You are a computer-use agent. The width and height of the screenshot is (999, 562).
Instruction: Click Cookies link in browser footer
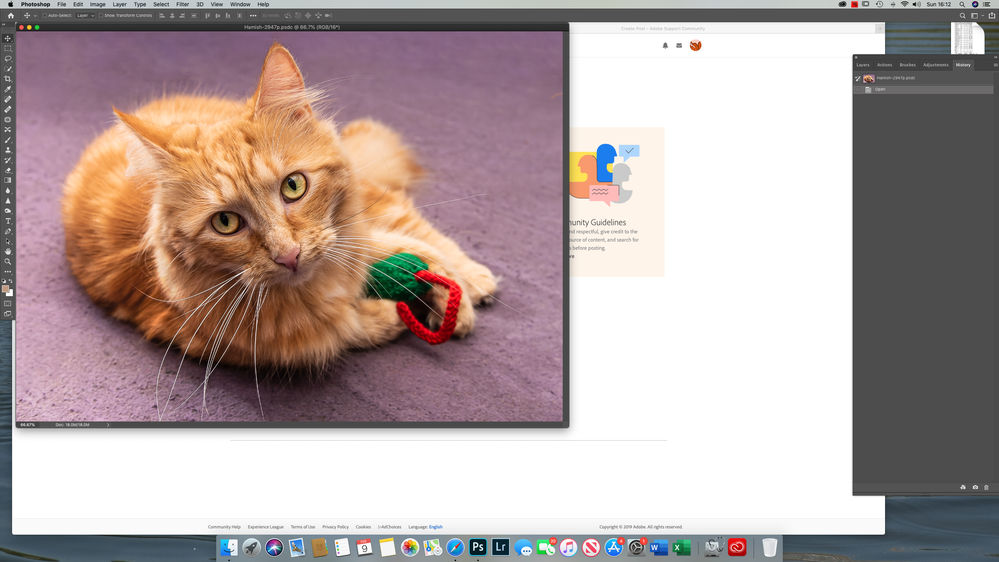pyautogui.click(x=363, y=527)
